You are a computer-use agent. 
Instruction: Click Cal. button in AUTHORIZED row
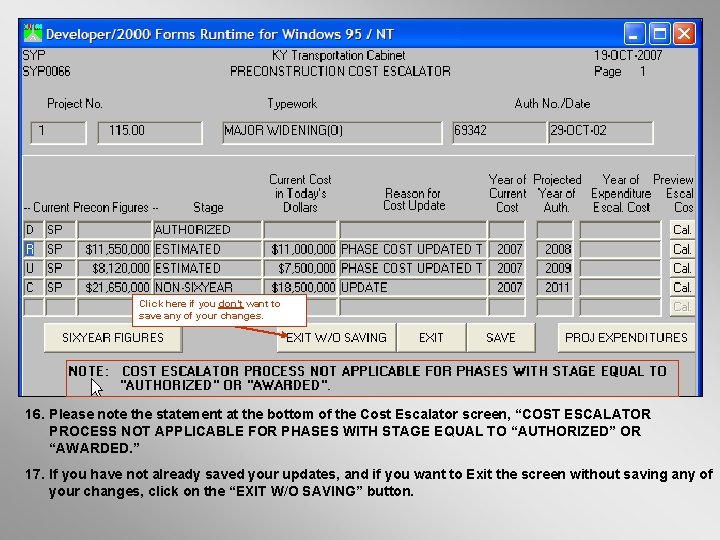[682, 230]
